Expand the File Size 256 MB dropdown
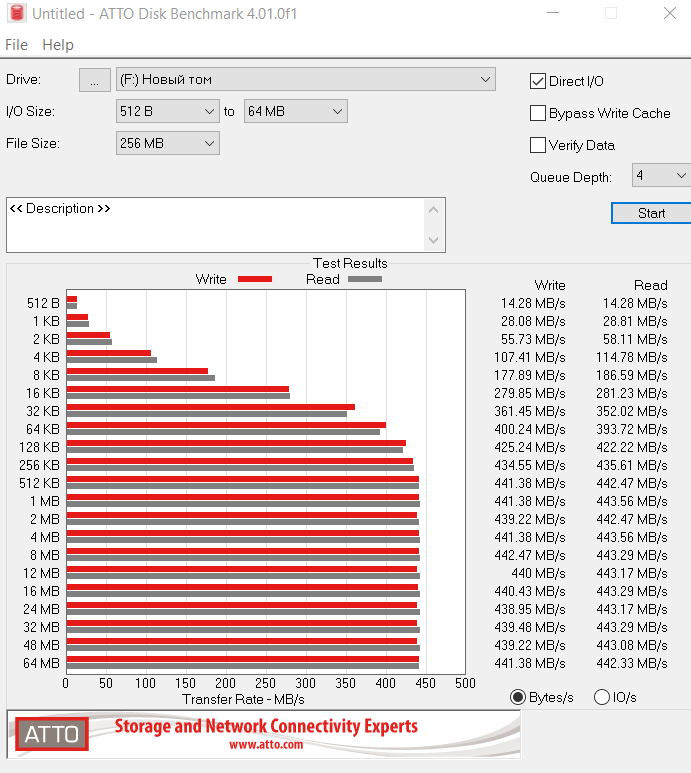Image resolution: width=691 pixels, height=773 pixels. pyautogui.click(x=167, y=143)
